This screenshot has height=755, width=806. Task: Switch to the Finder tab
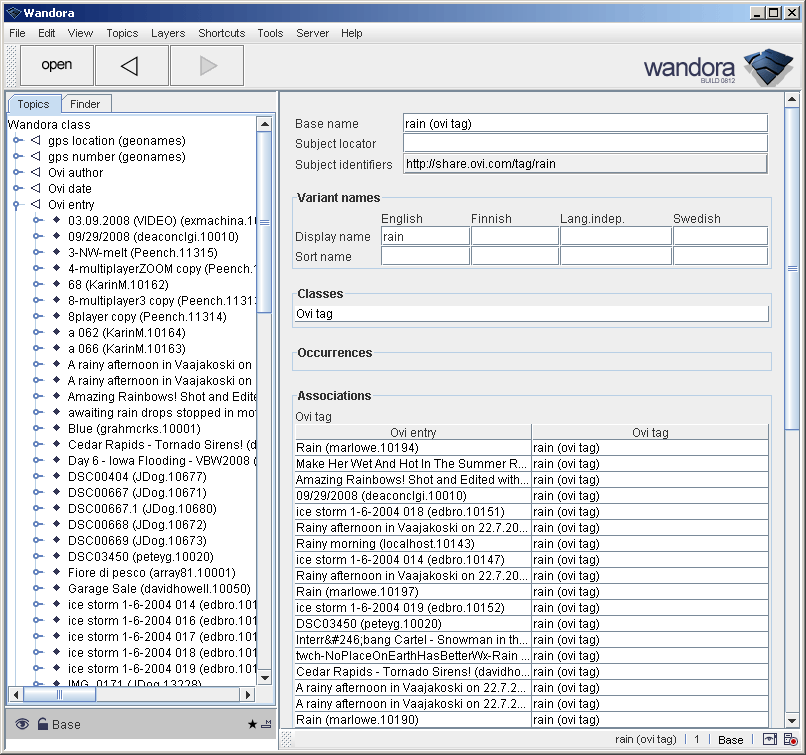click(86, 103)
